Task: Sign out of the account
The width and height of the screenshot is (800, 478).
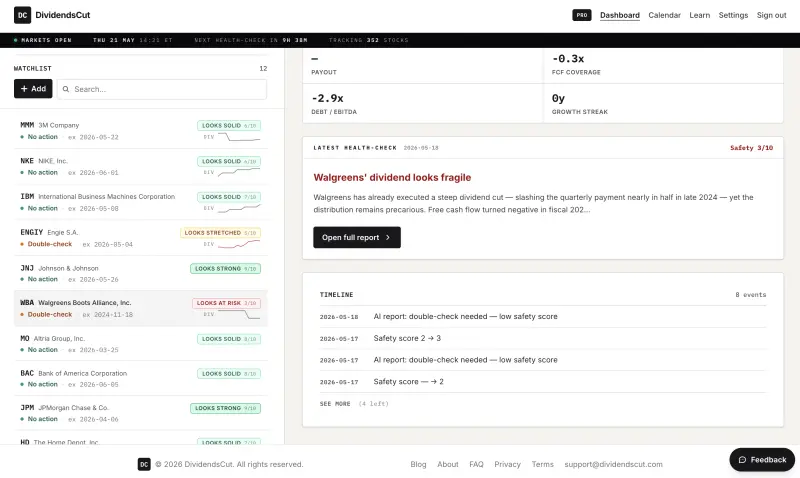Action: click(771, 15)
